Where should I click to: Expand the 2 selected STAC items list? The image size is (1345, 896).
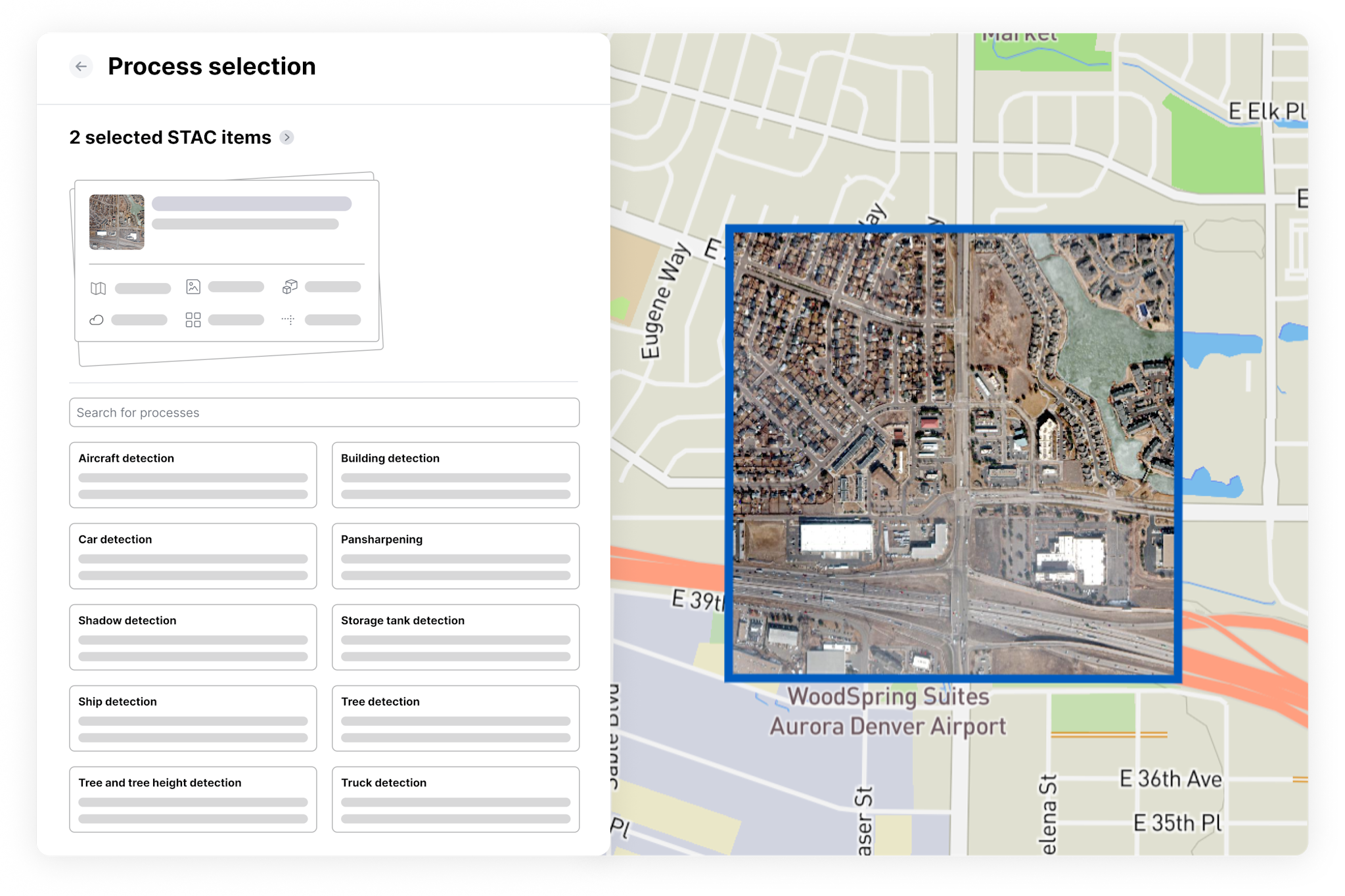click(x=287, y=137)
